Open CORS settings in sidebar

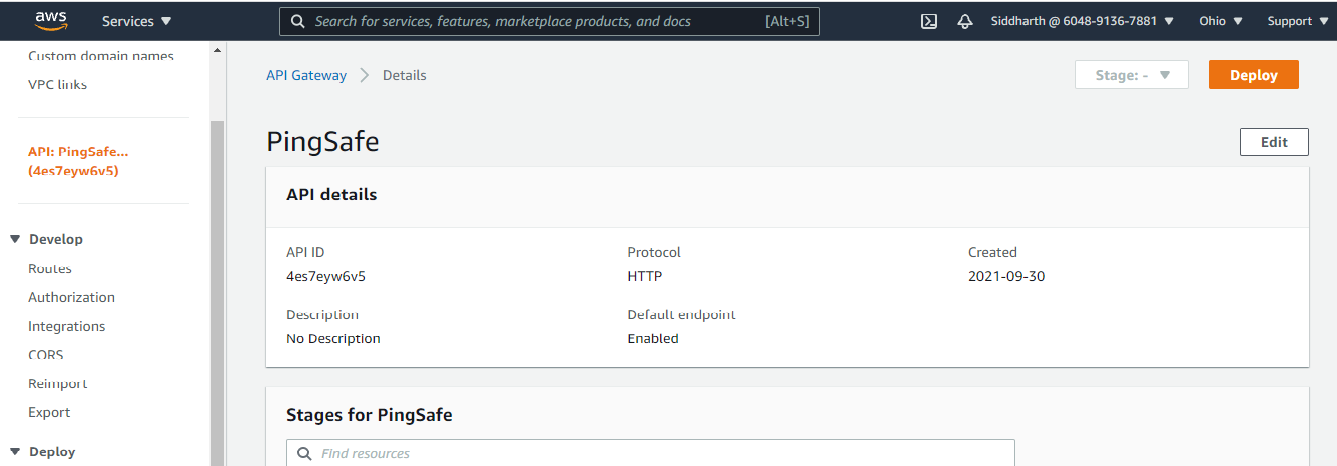46,355
